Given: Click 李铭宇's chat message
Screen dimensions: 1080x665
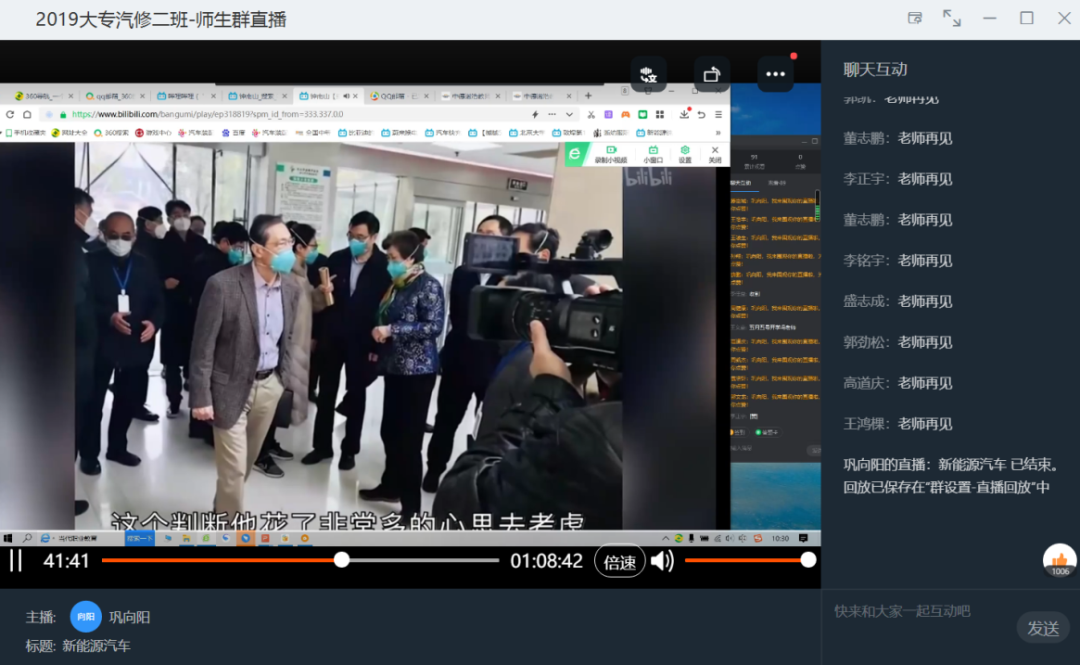Looking at the screenshot, I should (x=897, y=260).
